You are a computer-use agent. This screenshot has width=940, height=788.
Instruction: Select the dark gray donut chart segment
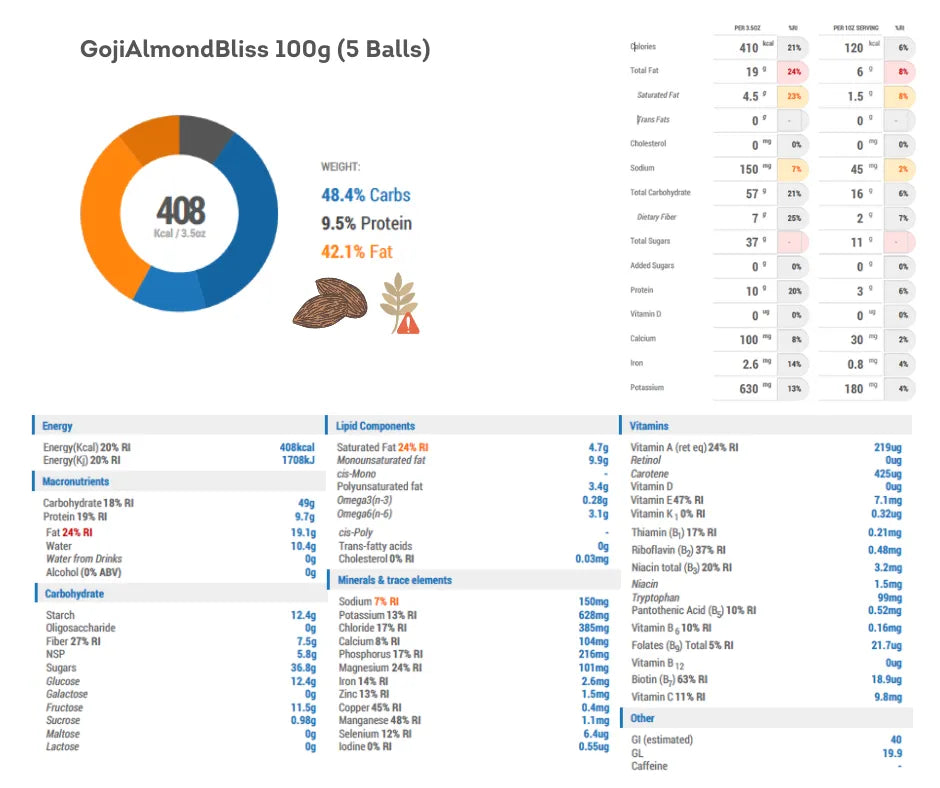click(x=206, y=138)
